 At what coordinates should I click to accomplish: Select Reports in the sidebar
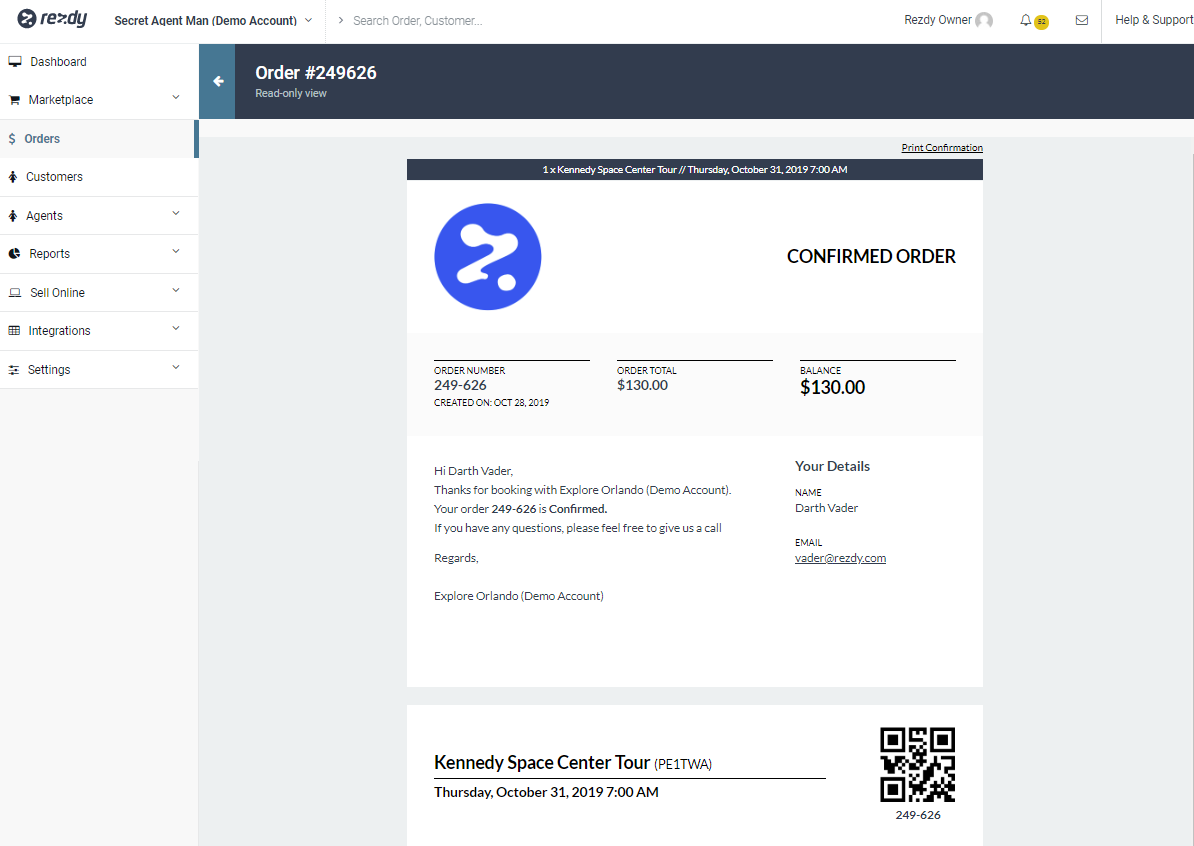[99, 254]
